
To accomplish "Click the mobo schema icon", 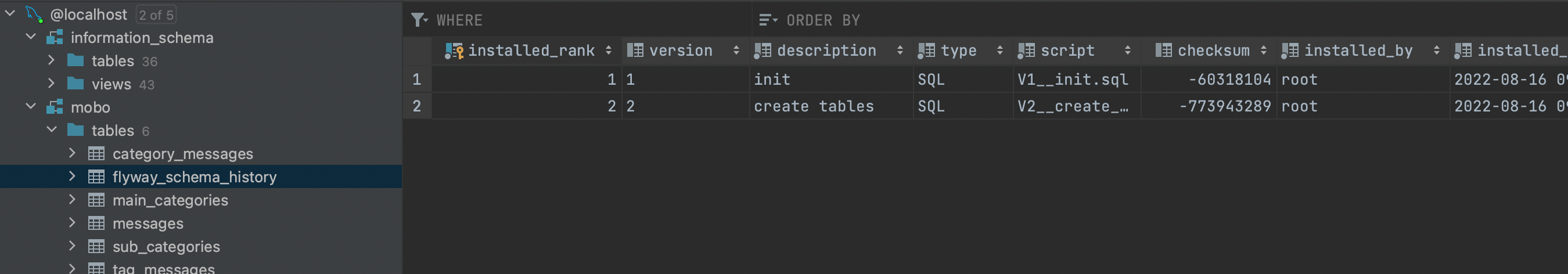I will pyautogui.click(x=55, y=107).
